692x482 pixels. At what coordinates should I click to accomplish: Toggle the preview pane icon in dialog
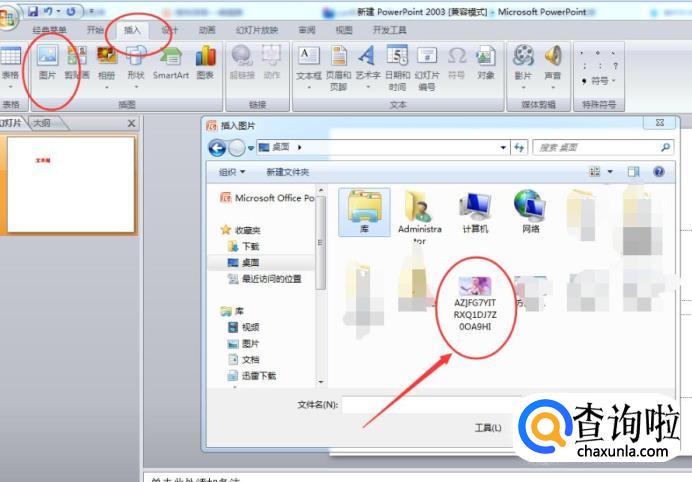pos(634,172)
